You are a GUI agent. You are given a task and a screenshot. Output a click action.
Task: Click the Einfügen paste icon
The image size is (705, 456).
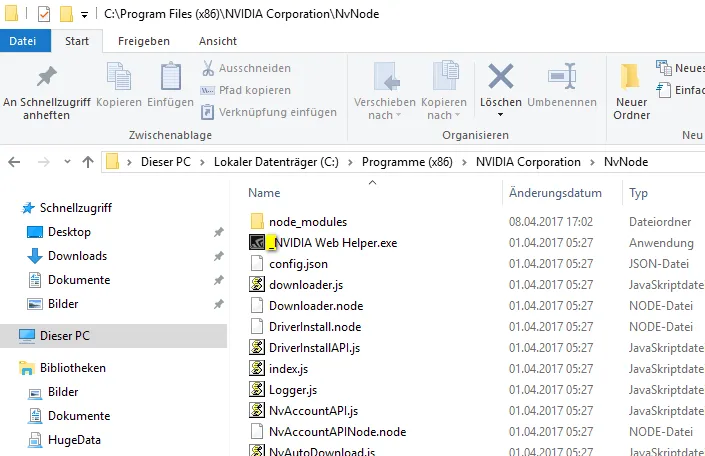coord(171,76)
